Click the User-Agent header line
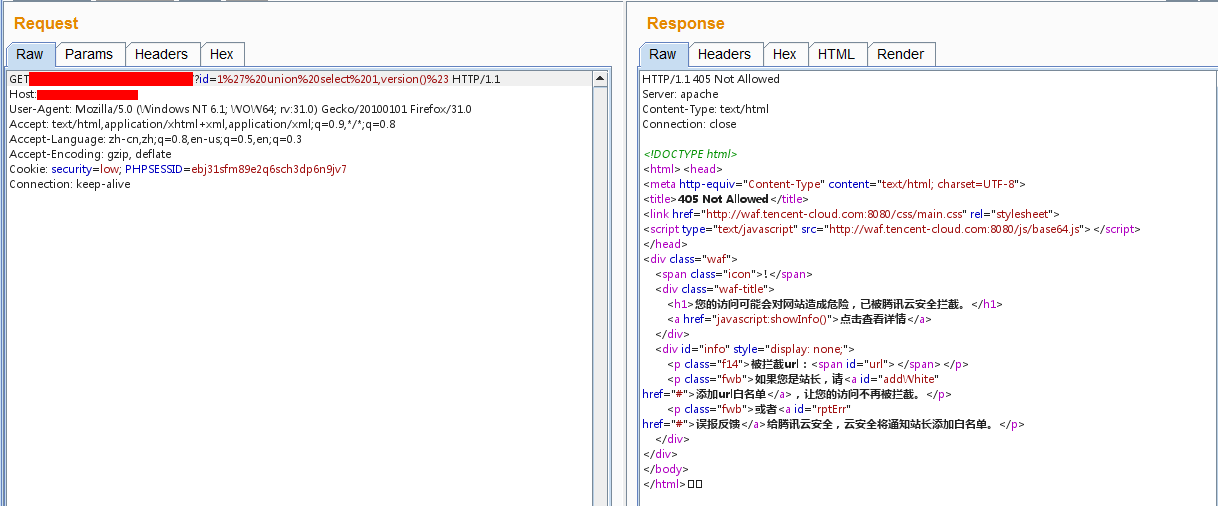This screenshot has width=1218, height=506. tap(240, 109)
